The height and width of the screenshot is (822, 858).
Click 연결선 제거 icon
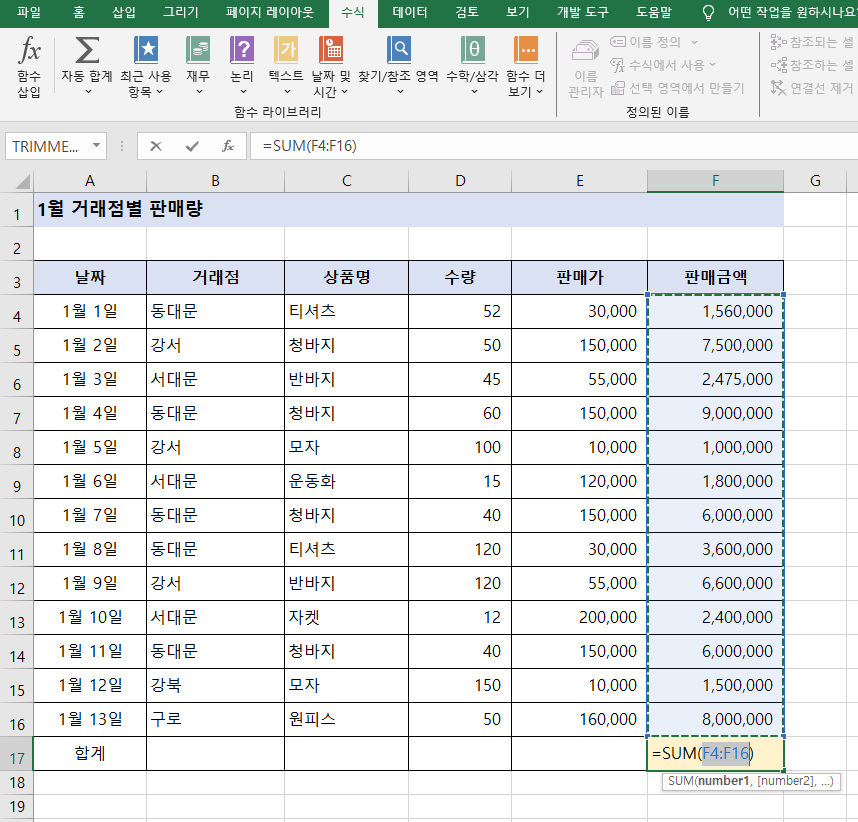pos(778,88)
